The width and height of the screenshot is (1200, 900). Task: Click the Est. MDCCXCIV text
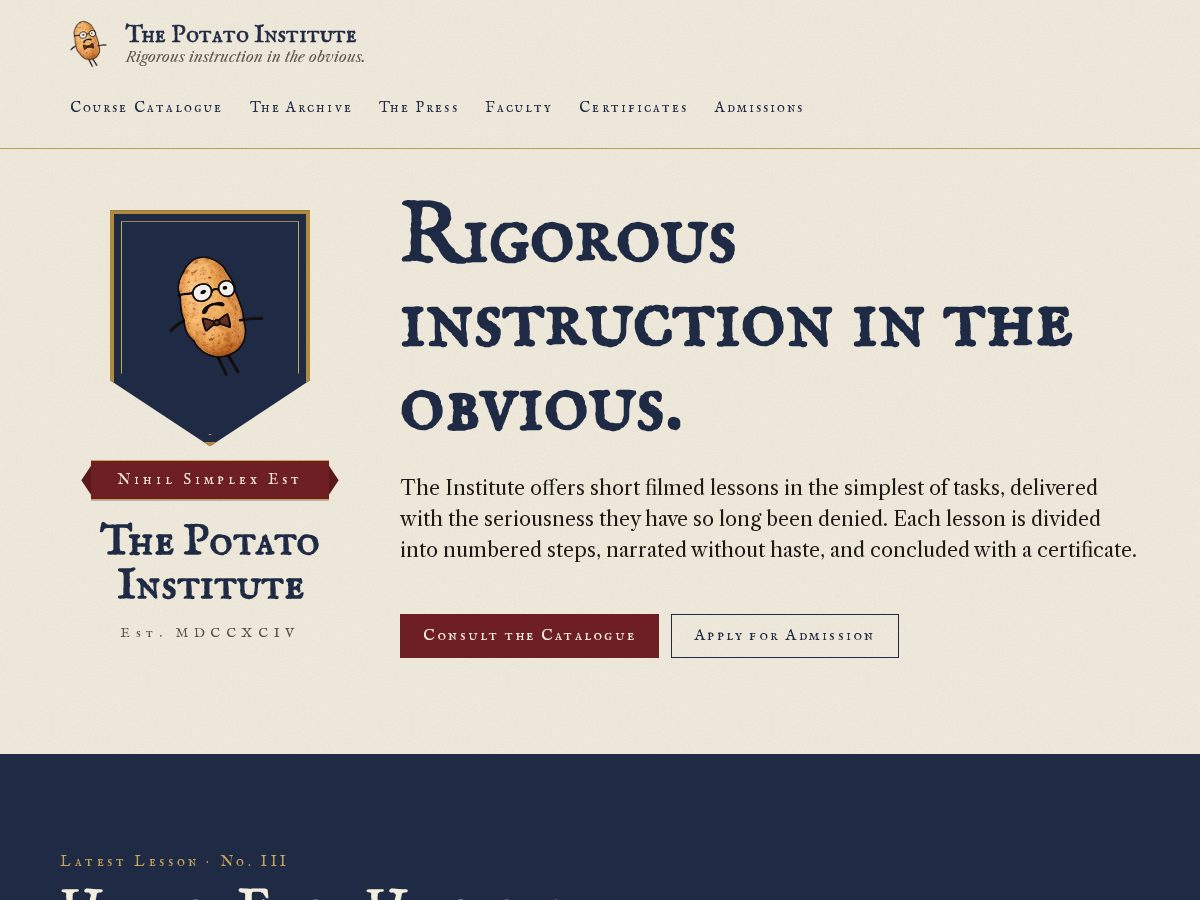tap(210, 633)
